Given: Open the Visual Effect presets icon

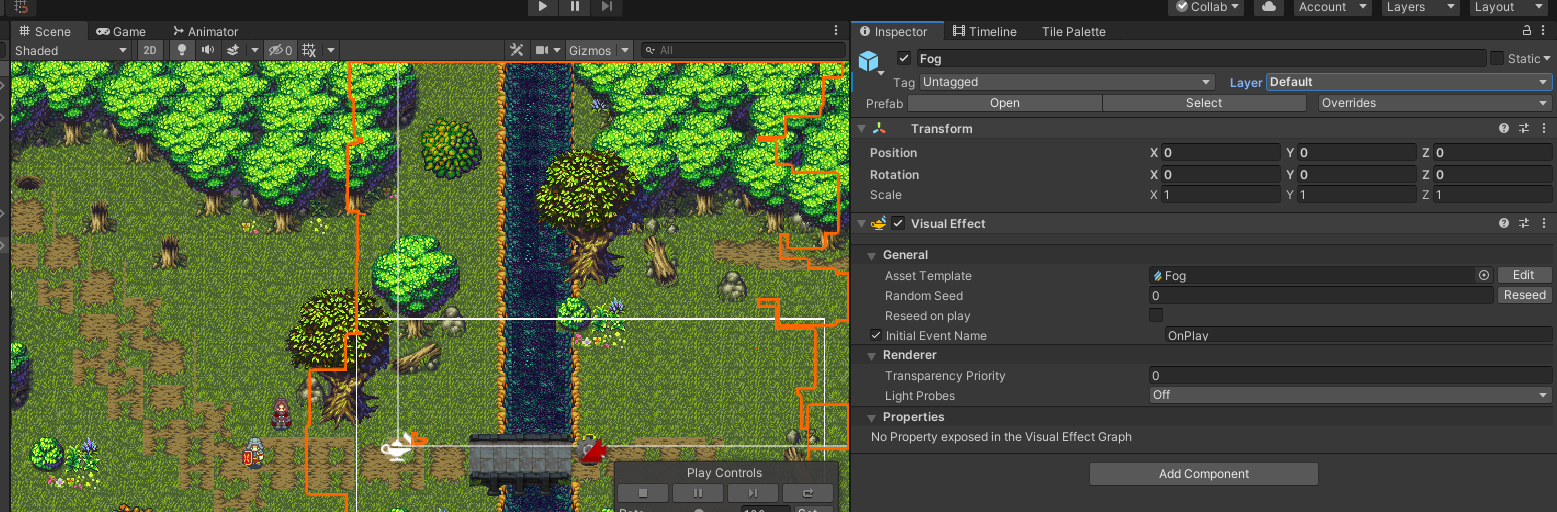Looking at the screenshot, I should coord(1525,224).
